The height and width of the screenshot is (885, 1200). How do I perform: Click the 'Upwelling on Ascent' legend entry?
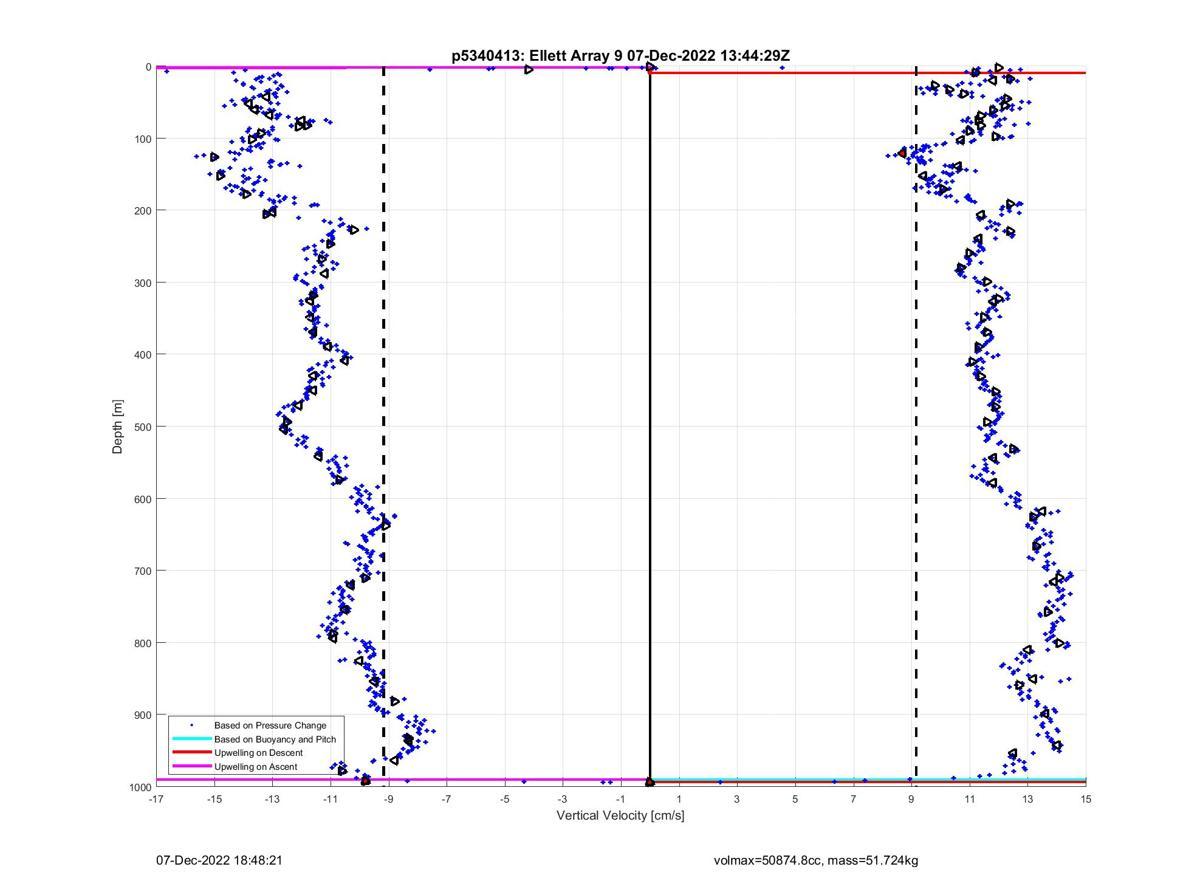[x=256, y=767]
